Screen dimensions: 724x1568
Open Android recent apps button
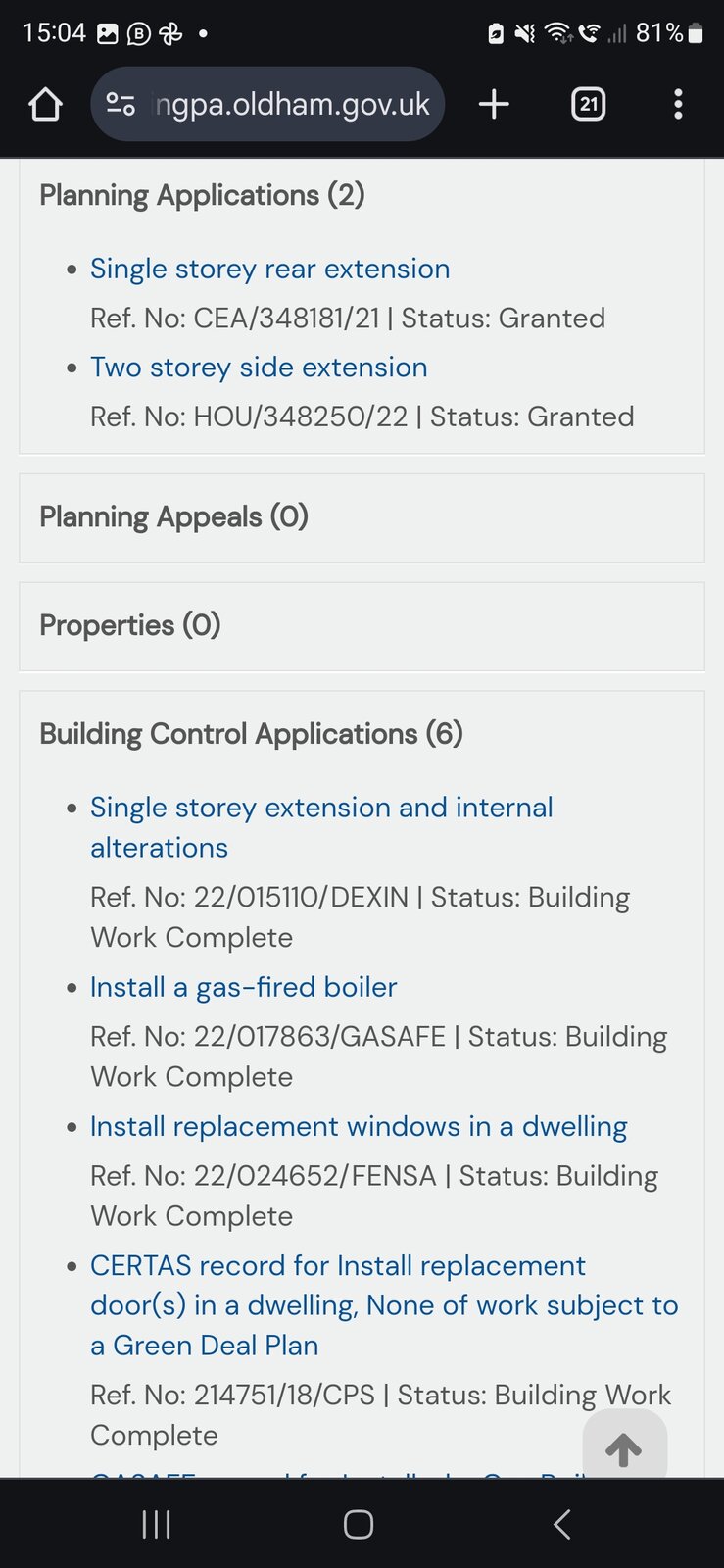pyautogui.click(x=157, y=1524)
